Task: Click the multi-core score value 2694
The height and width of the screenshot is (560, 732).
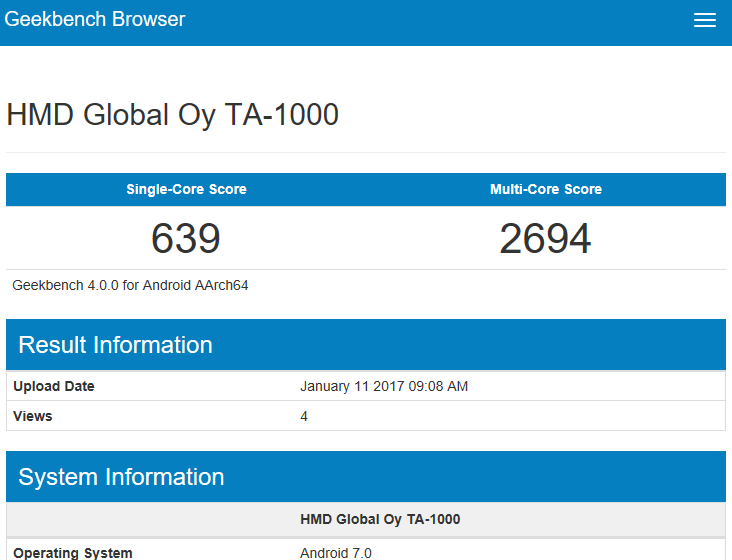Action: (546, 239)
